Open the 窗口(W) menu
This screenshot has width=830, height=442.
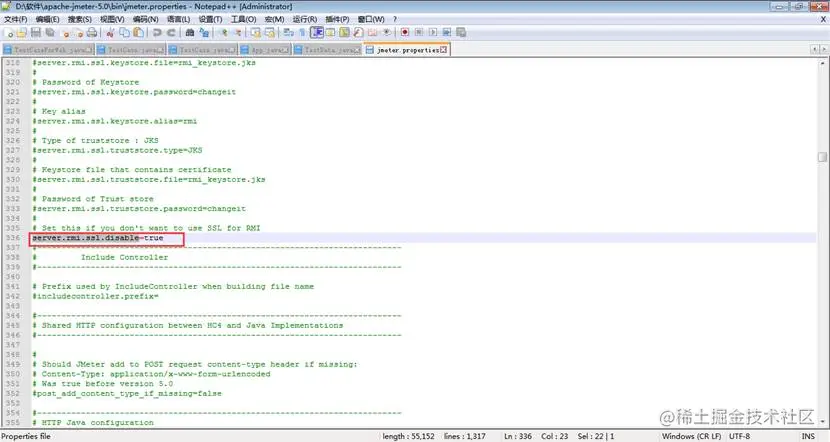[x=371, y=19]
